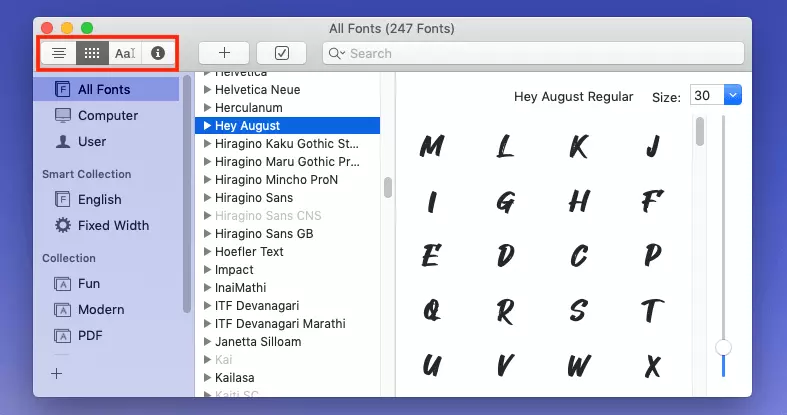
Task: Expand the Hoefler Text font family
Action: (207, 252)
